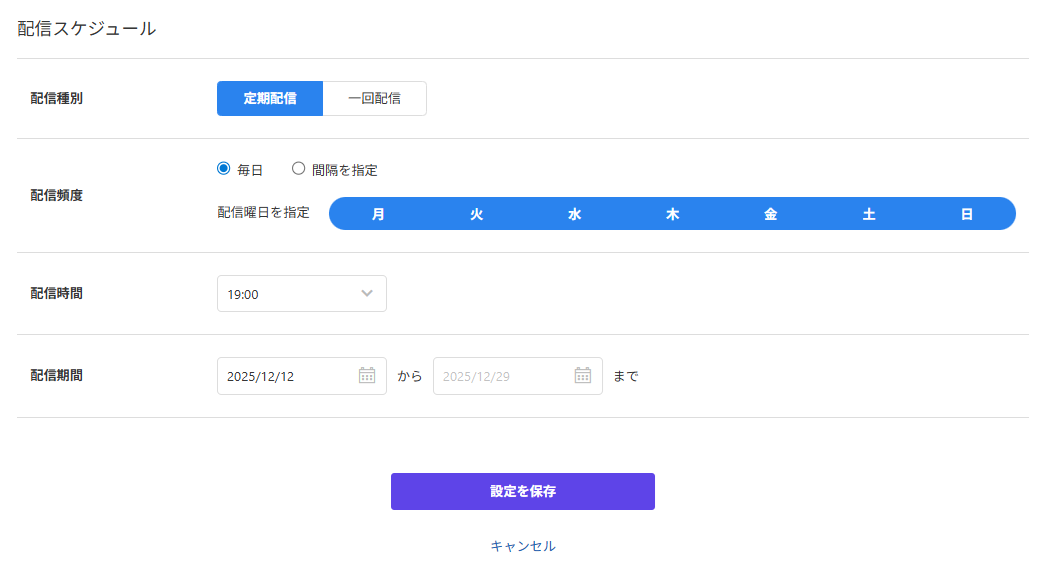
Task: Switch to the 定期配信 tab
Action: pyautogui.click(x=270, y=99)
